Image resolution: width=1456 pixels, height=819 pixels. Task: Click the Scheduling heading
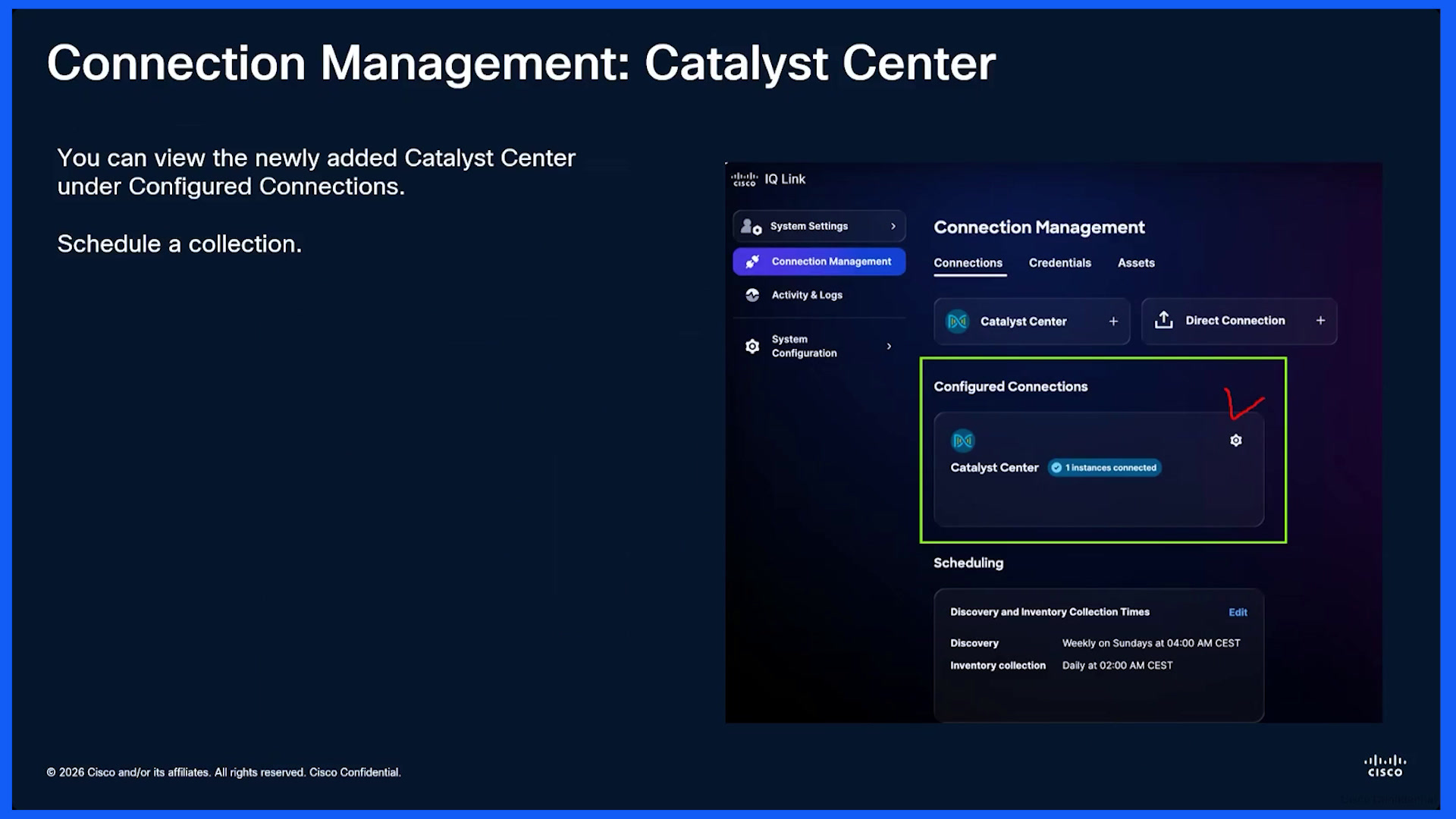pyautogui.click(x=968, y=563)
